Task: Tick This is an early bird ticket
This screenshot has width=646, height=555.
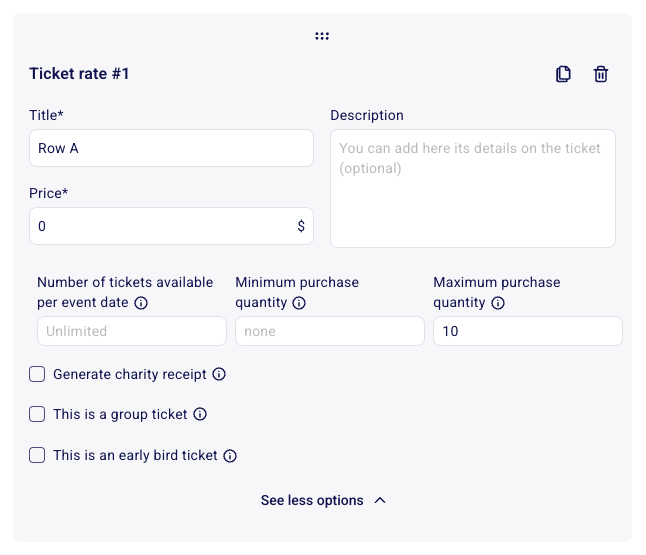Action: 37,455
